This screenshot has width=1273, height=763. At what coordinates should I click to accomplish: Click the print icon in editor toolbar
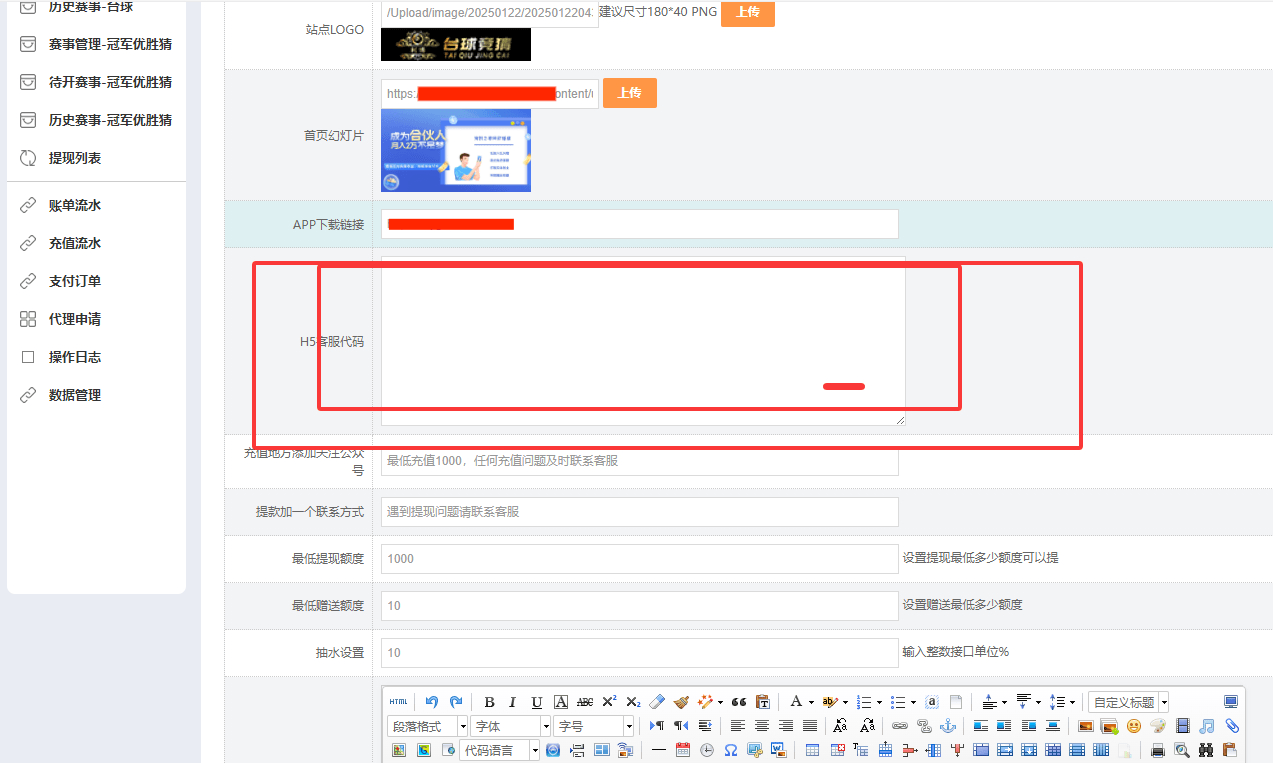1158,750
